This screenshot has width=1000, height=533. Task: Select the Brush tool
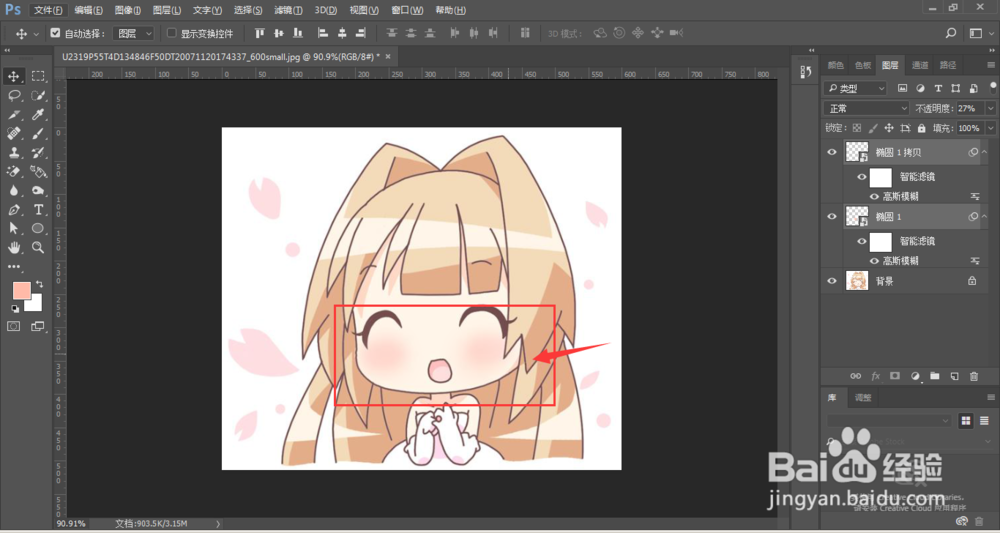38,134
